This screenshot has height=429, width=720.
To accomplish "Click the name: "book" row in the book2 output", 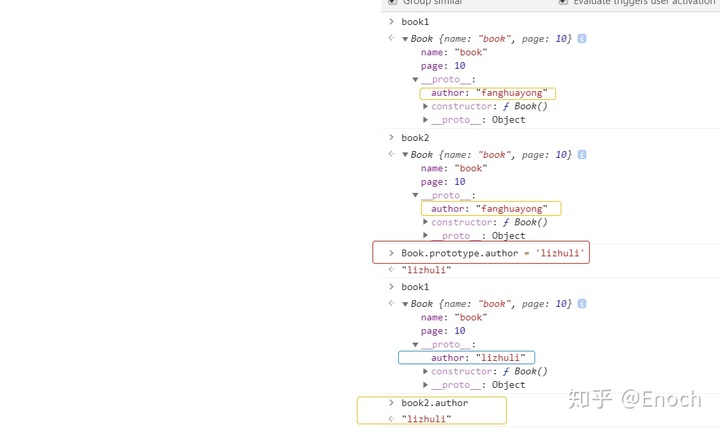I will pyautogui.click(x=454, y=169).
